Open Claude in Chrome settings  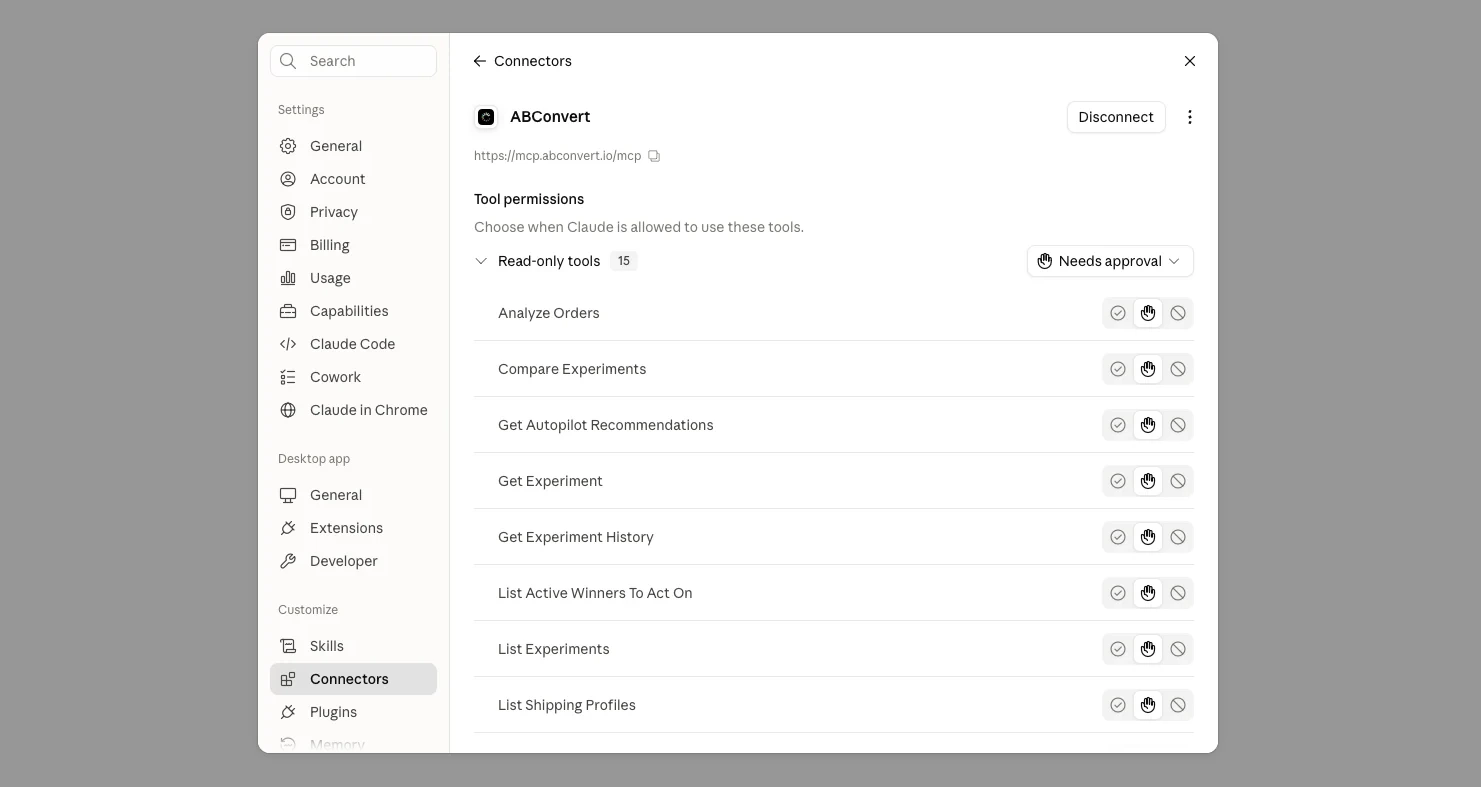[x=353, y=410]
